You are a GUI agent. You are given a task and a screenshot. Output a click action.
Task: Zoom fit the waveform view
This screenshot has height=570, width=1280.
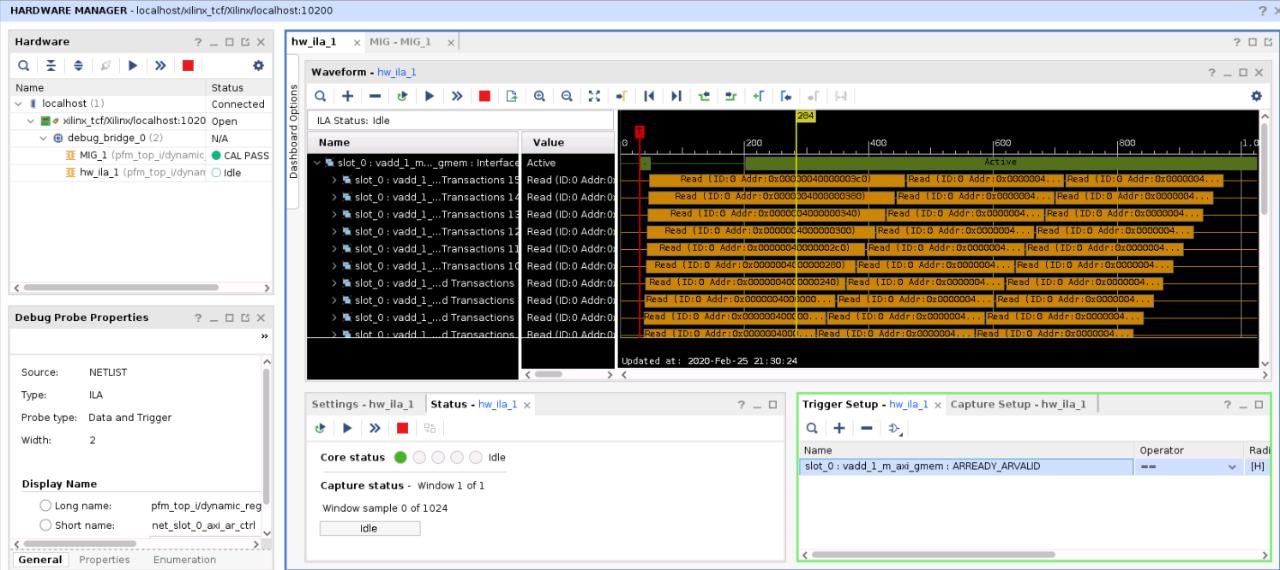coord(593,96)
